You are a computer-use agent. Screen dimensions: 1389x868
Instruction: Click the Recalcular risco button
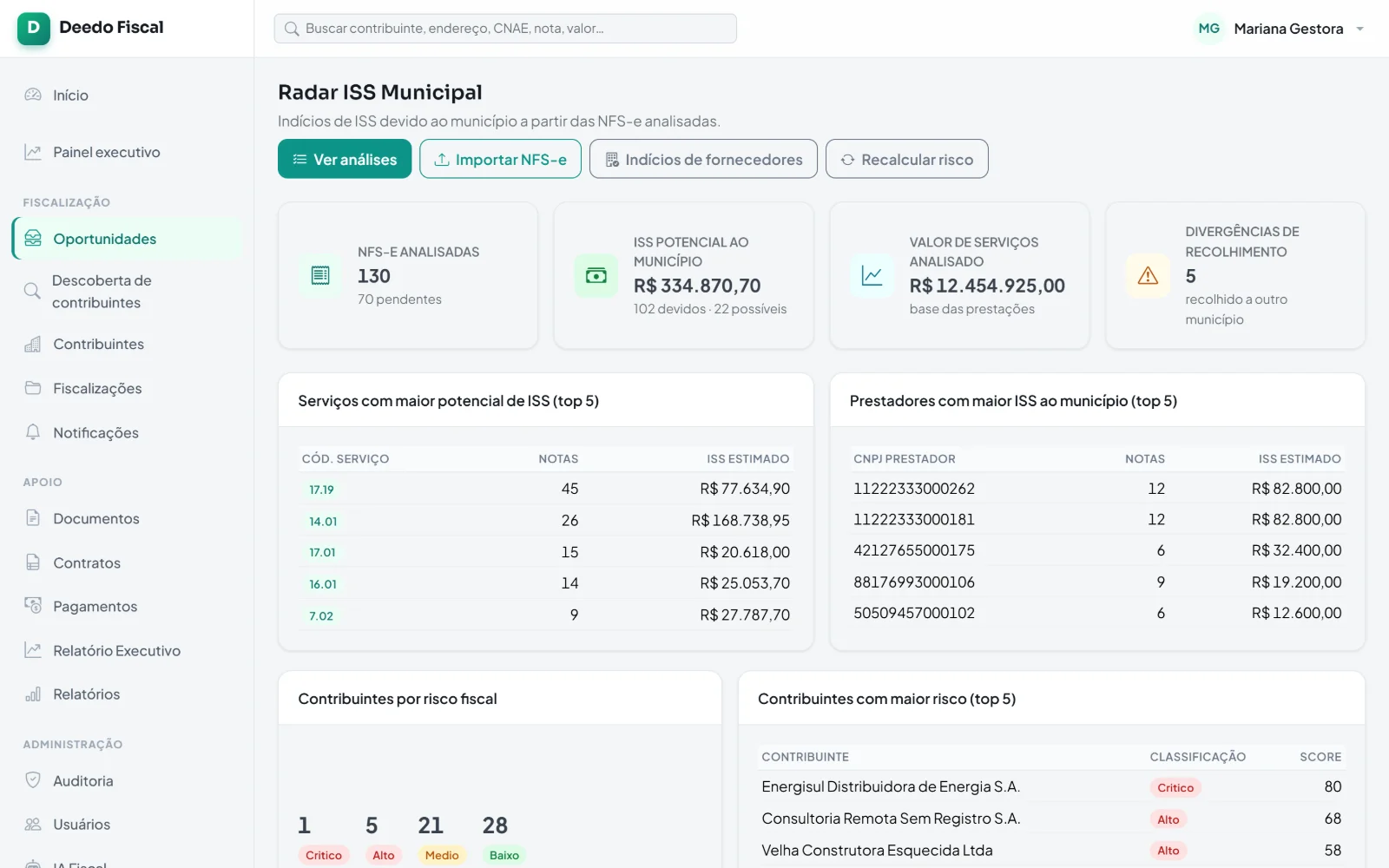pyautogui.click(x=906, y=159)
